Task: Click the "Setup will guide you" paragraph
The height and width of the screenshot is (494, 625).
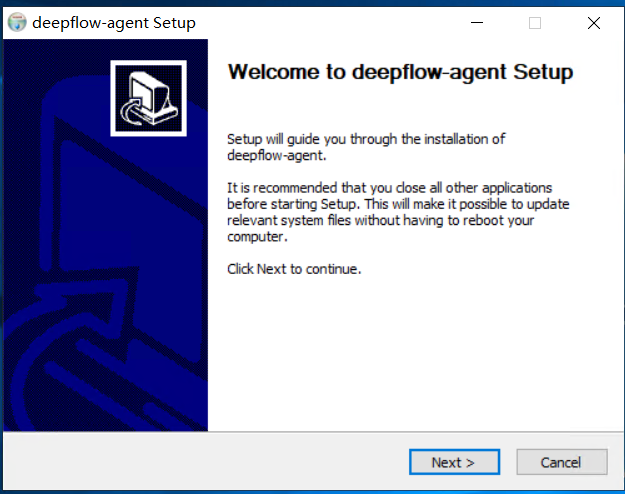Action: click(x=366, y=146)
